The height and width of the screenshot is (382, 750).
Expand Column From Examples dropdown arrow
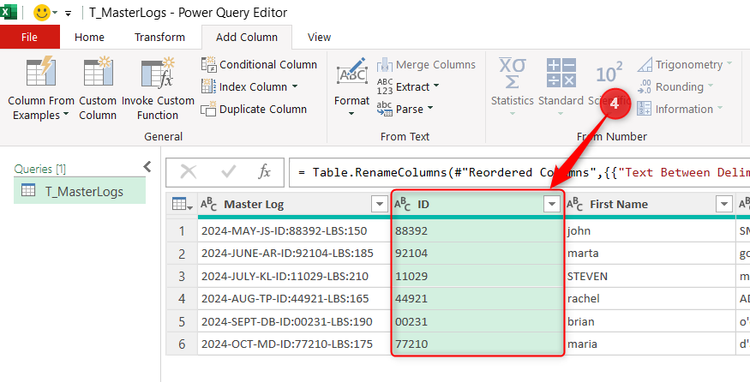click(x=66, y=115)
